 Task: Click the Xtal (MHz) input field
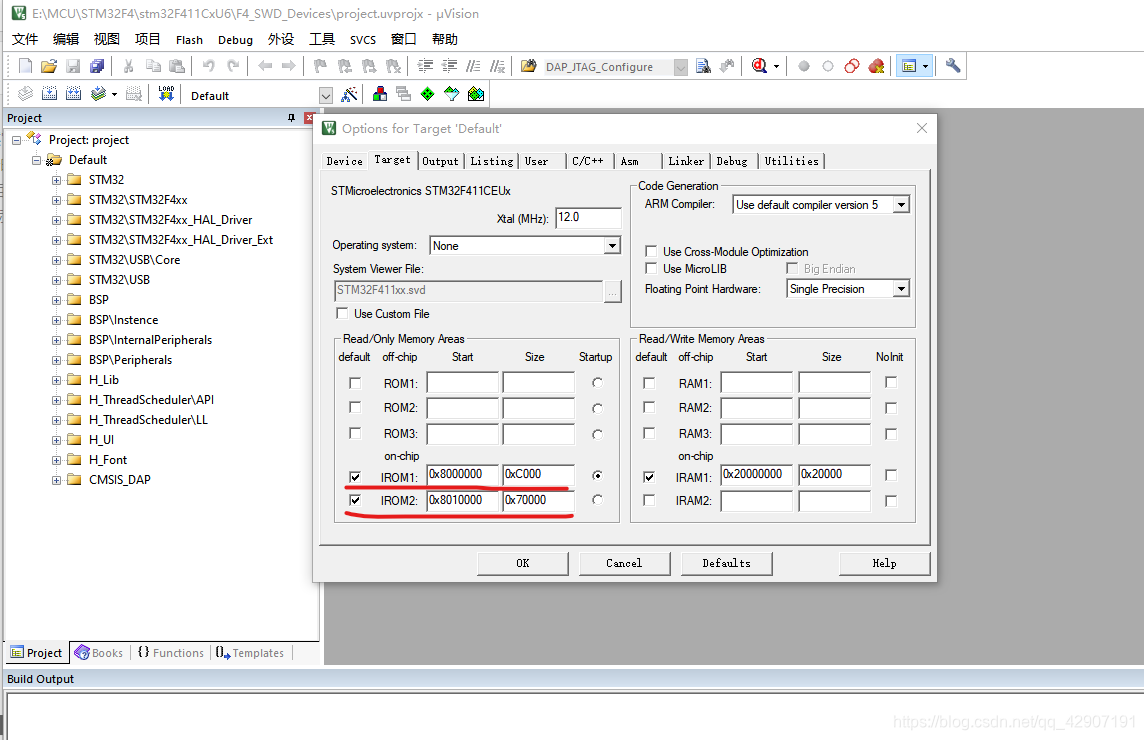pyautogui.click(x=588, y=217)
